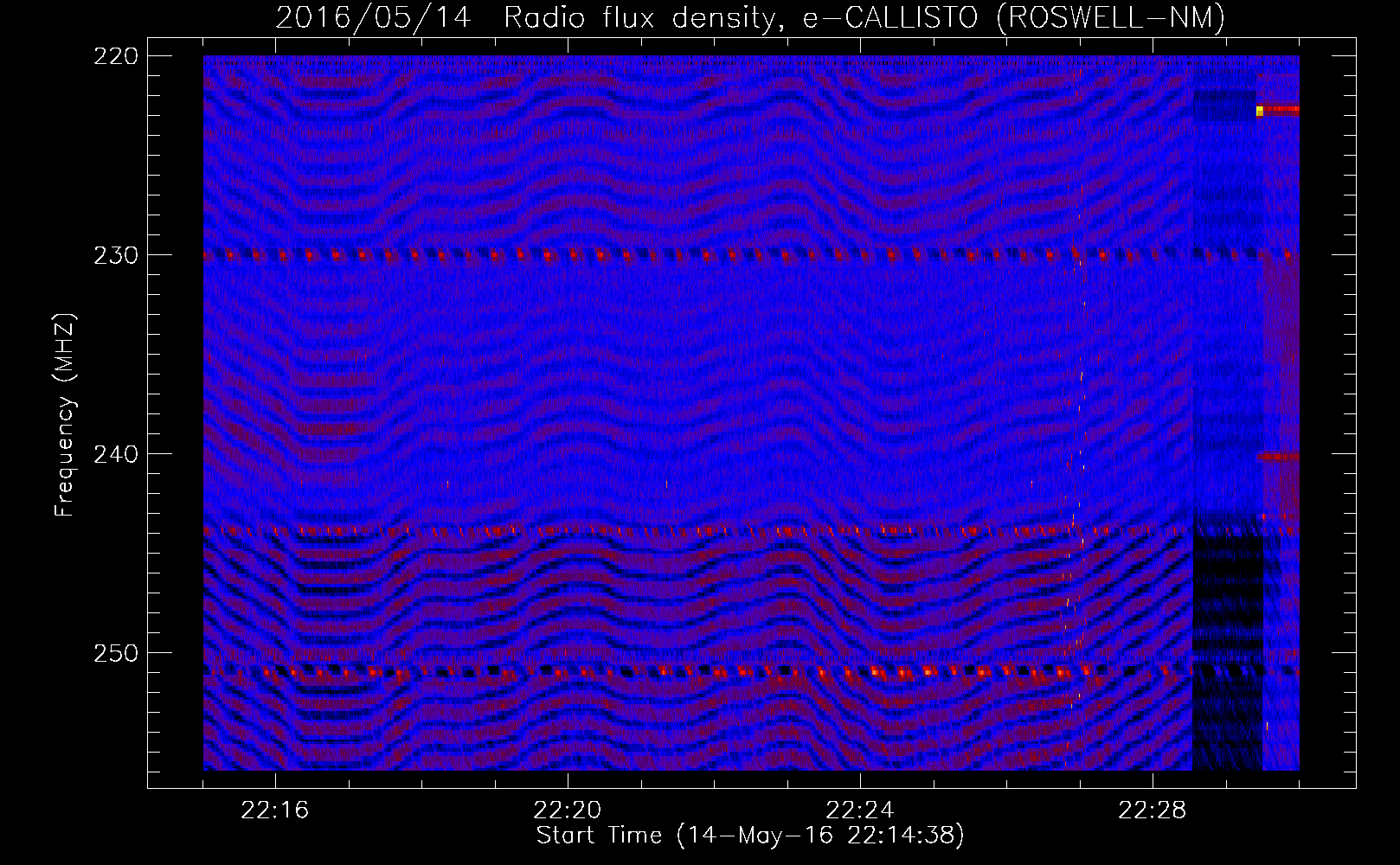The width and height of the screenshot is (1400, 865).
Task: Click the short red band at 240 MHz
Action: (1278, 457)
